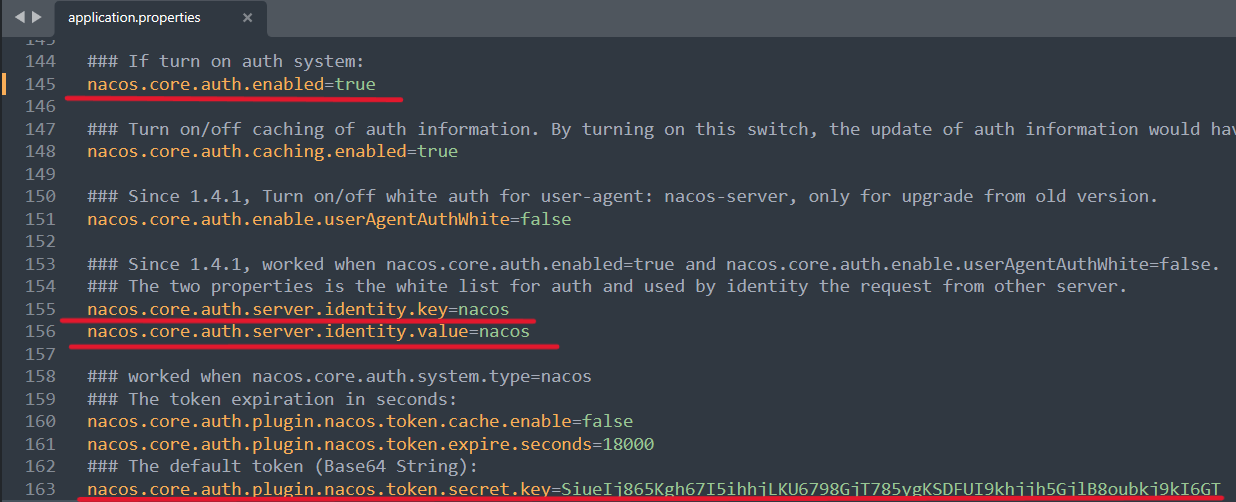1236x502 pixels.
Task: Click nacos.core.auth.caching.enabled=true line
Action: point(273,152)
